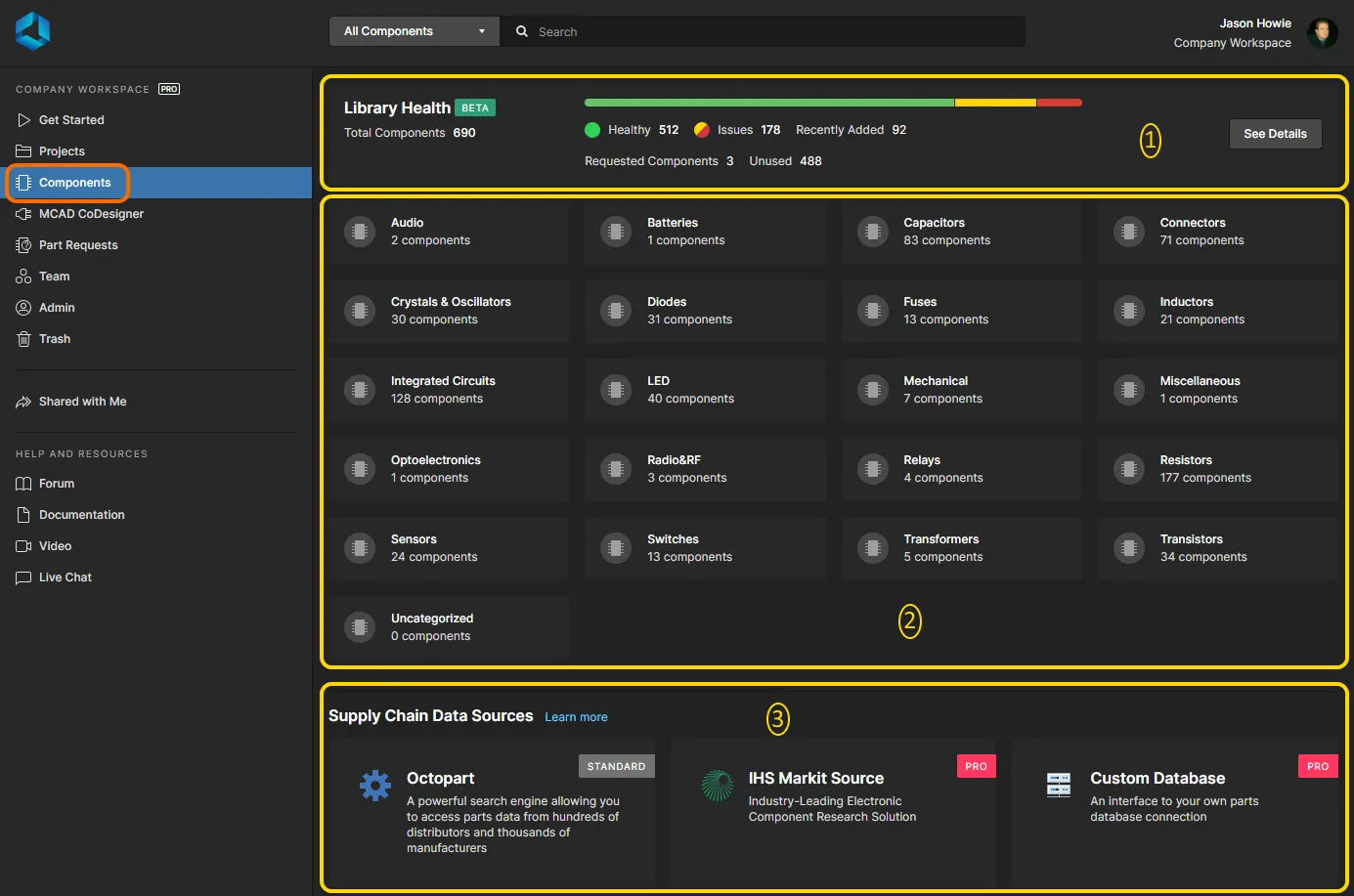Click the Switches category label
The width and height of the screenshot is (1354, 896).
click(x=673, y=539)
